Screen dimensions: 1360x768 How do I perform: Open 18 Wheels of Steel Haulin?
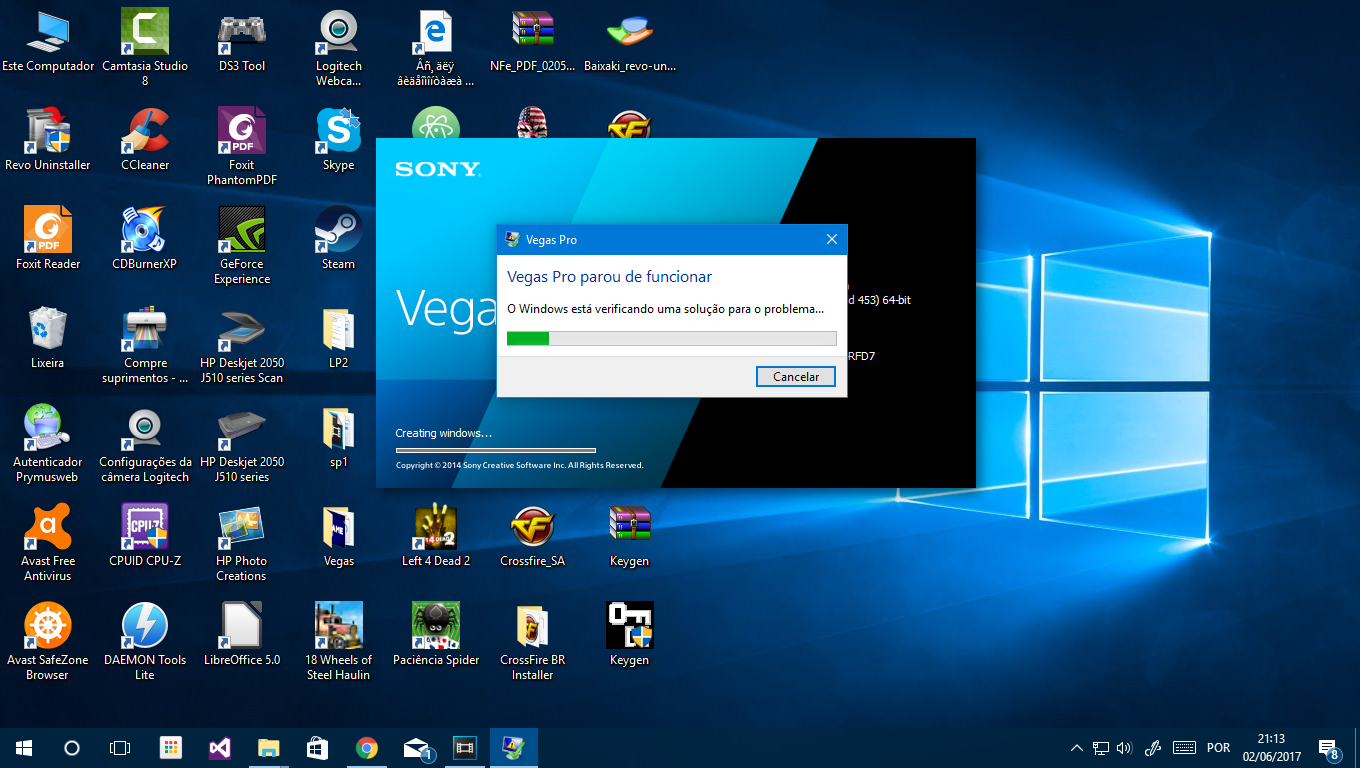(339, 642)
